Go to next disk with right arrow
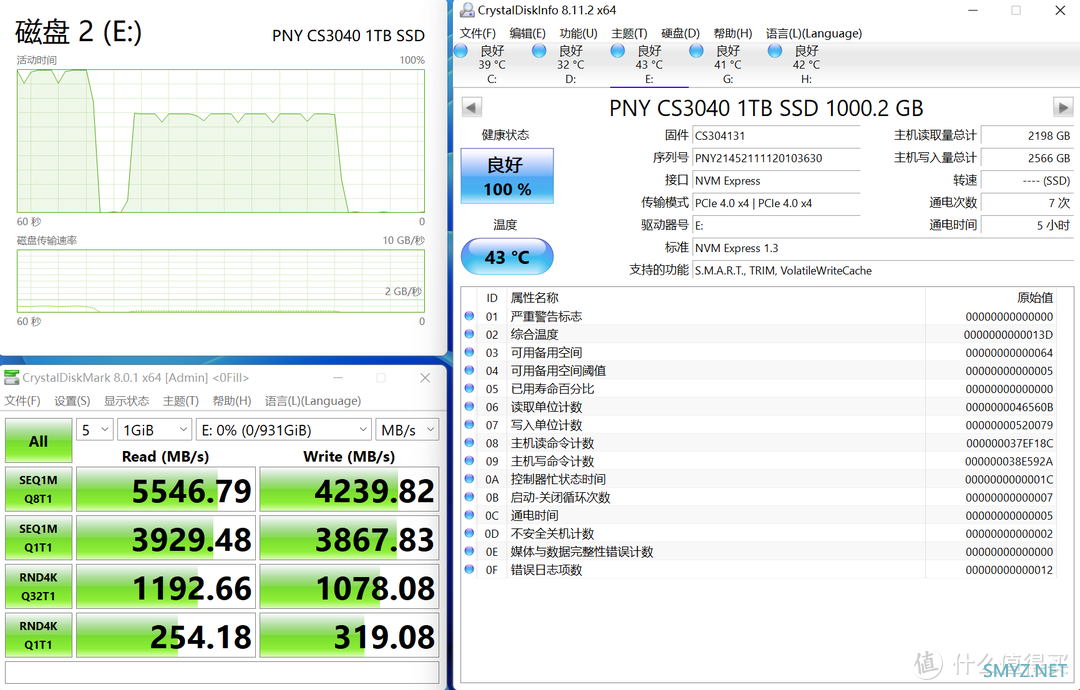Viewport: 1080px width, 690px height. (x=1063, y=108)
